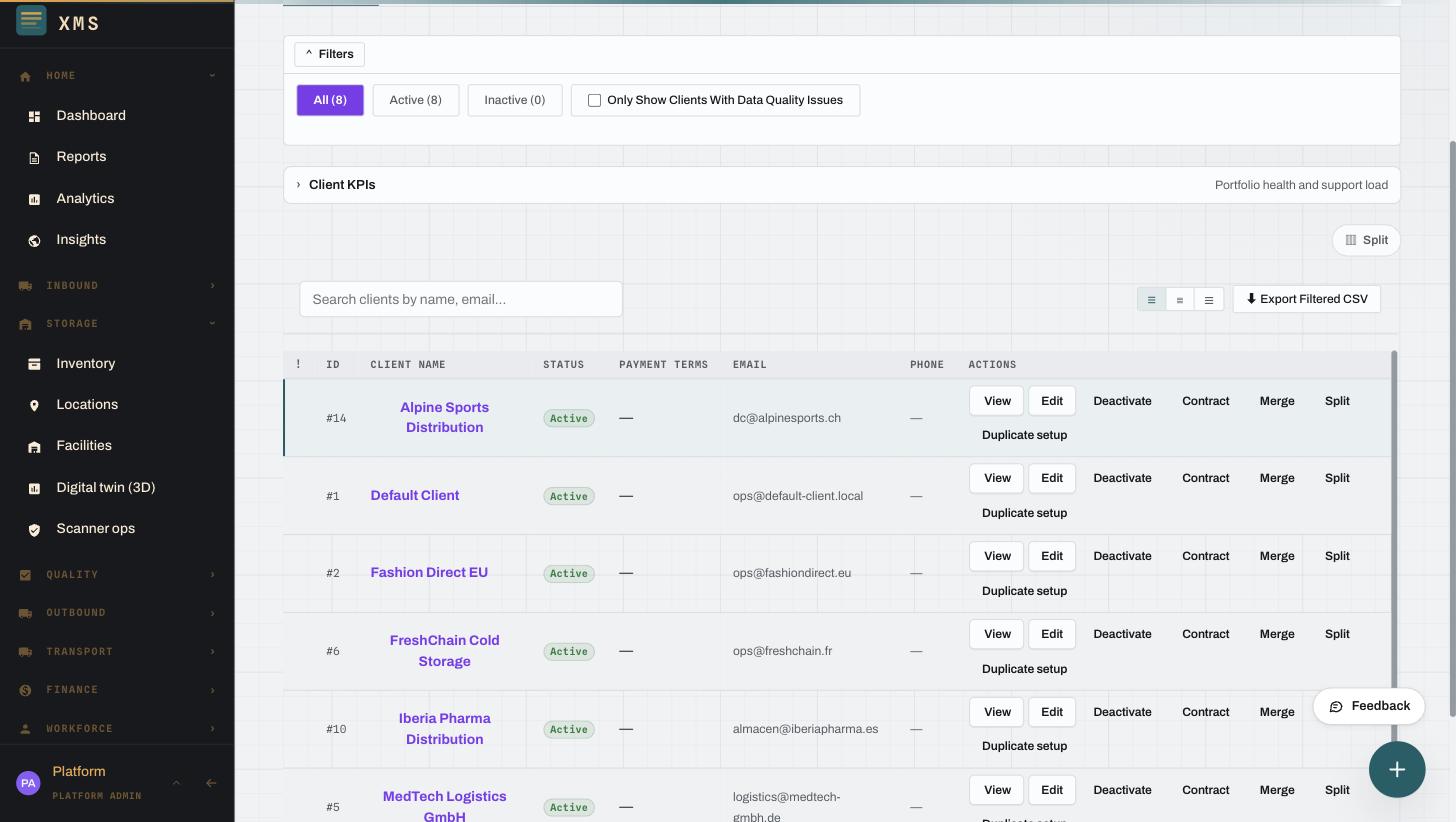The image size is (1456, 822).
Task: Select comfortable row density icon
Action: 1209,299
